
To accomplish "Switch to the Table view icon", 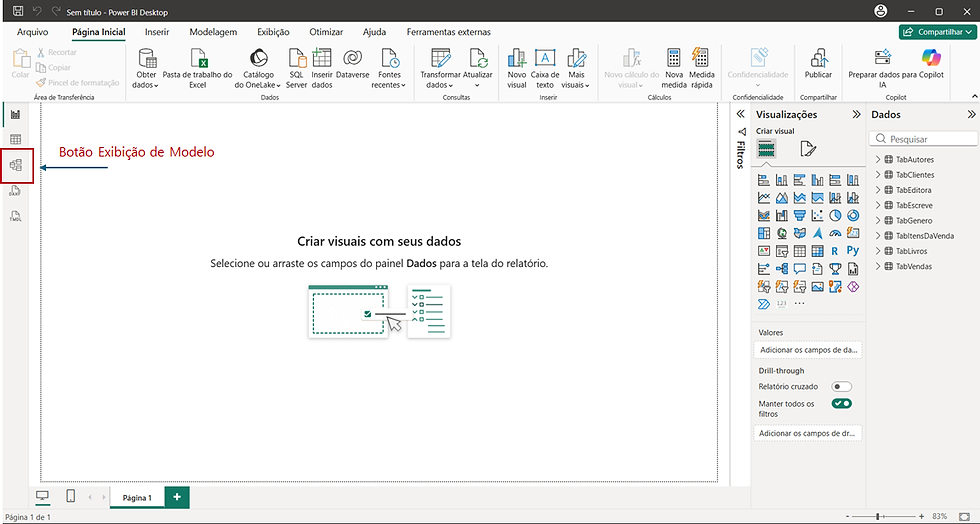I will tap(16, 139).
